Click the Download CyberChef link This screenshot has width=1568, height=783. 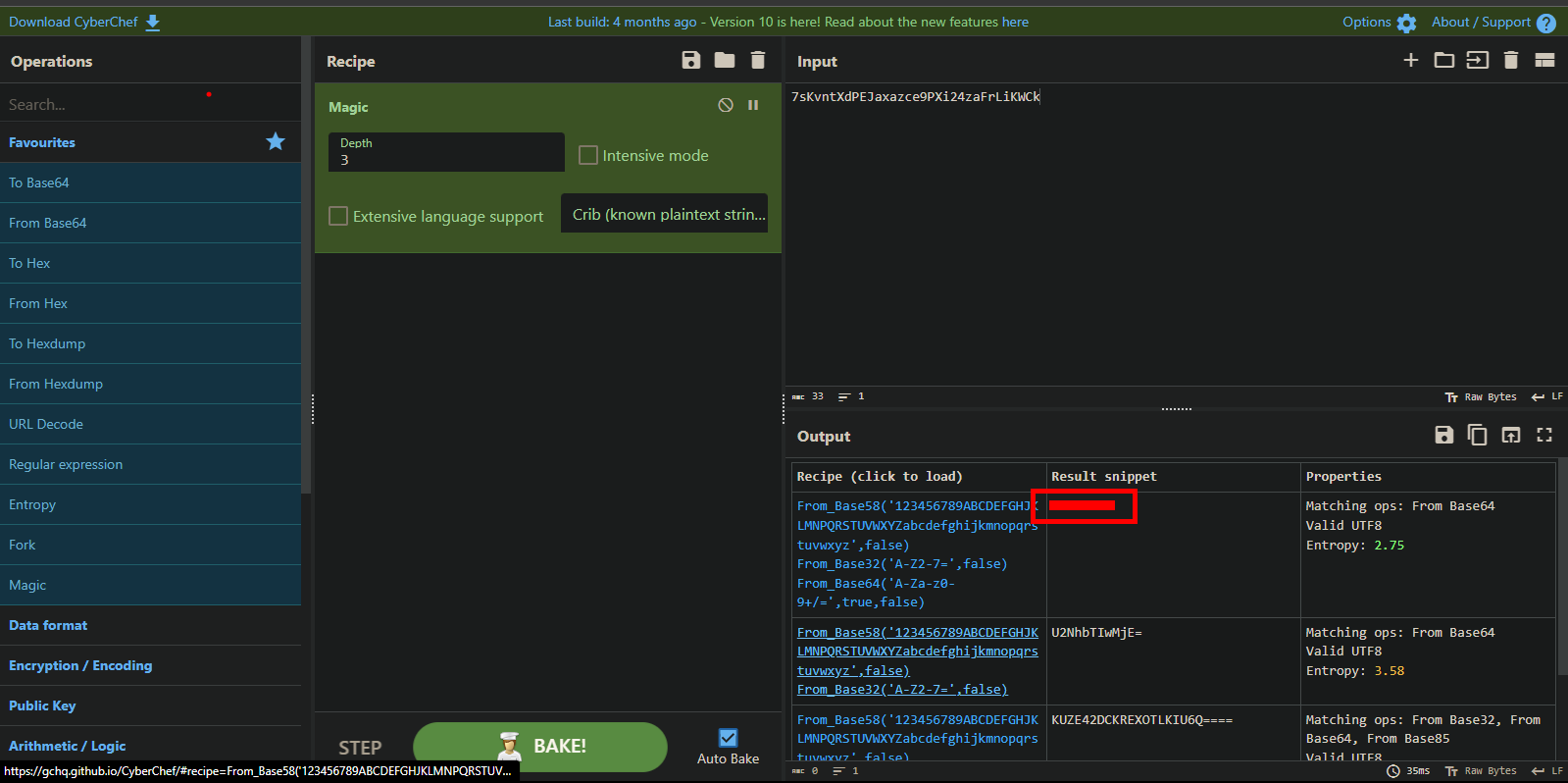84,22
